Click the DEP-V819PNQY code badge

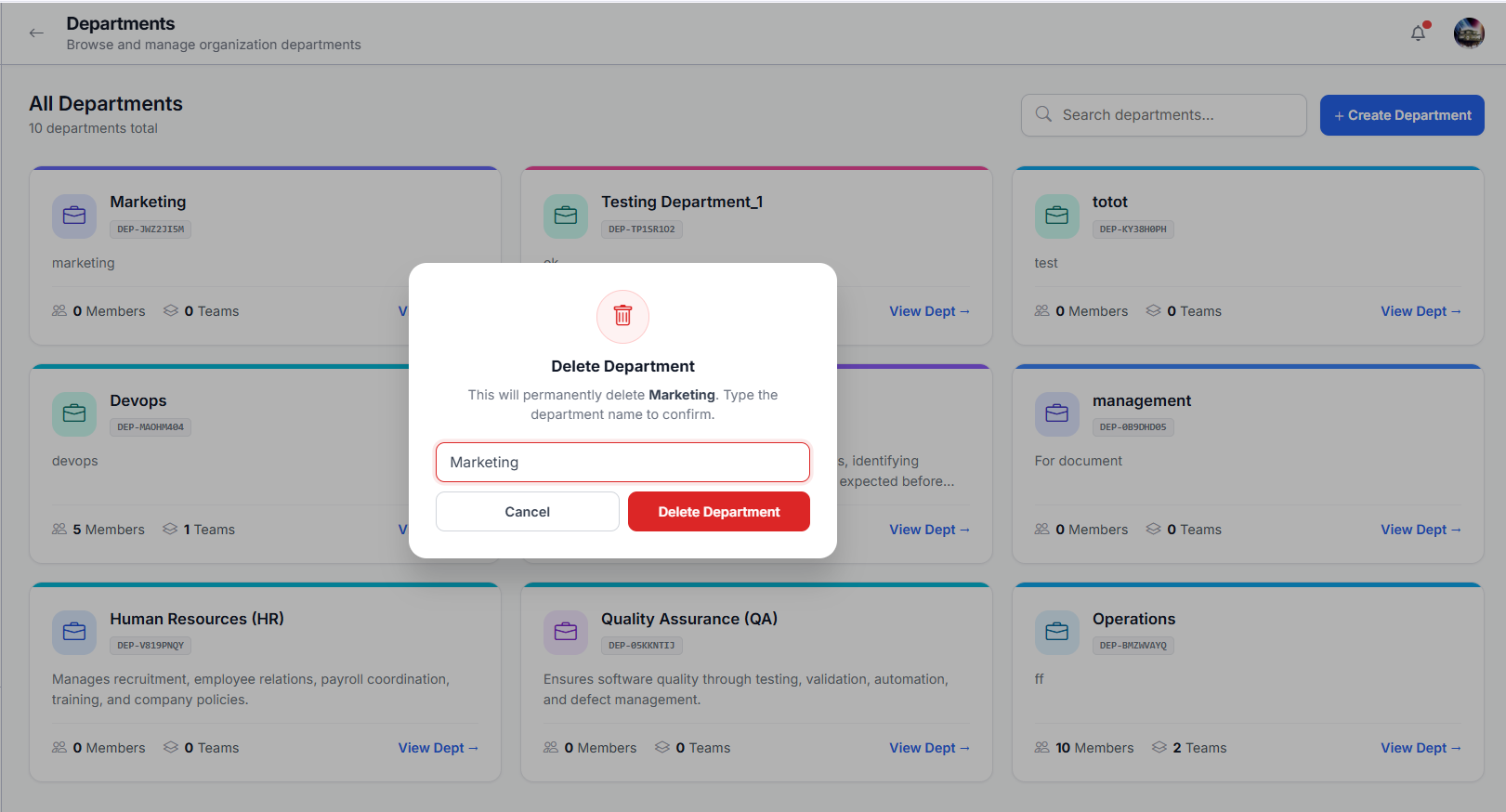click(x=151, y=646)
